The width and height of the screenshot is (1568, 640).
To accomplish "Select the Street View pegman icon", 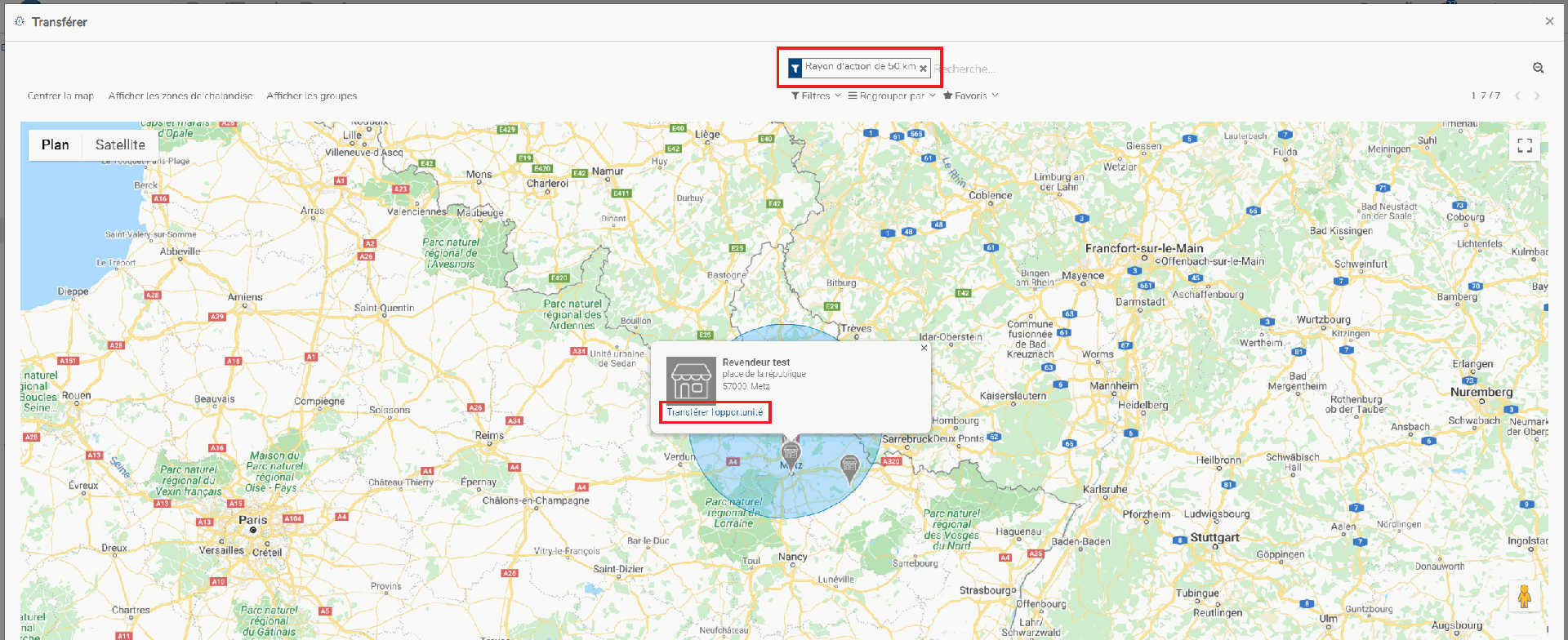I will pyautogui.click(x=1524, y=597).
